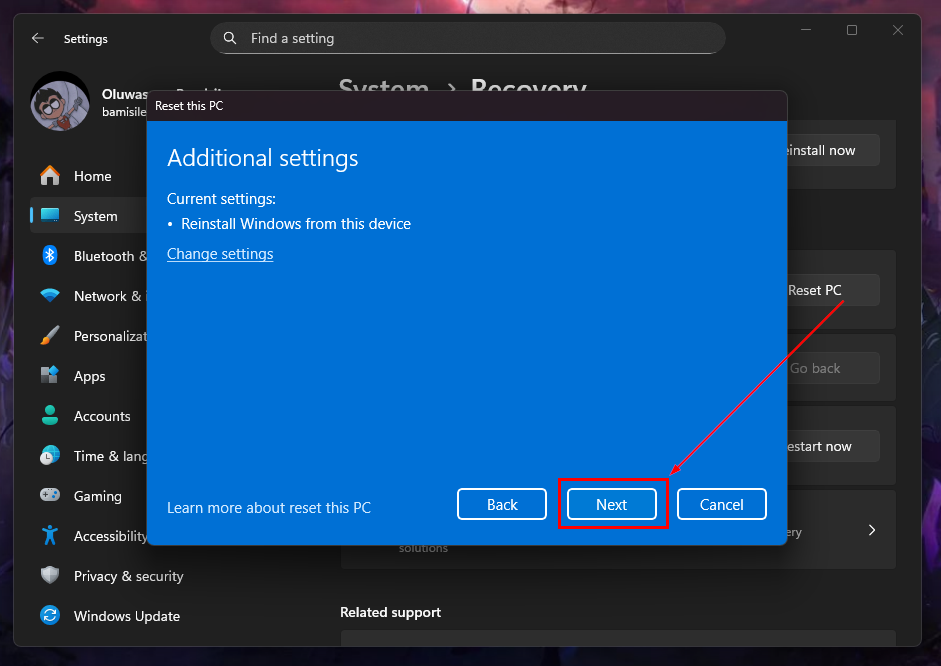Open Learn more about reset this PC
The image size is (941, 666).
tap(268, 508)
